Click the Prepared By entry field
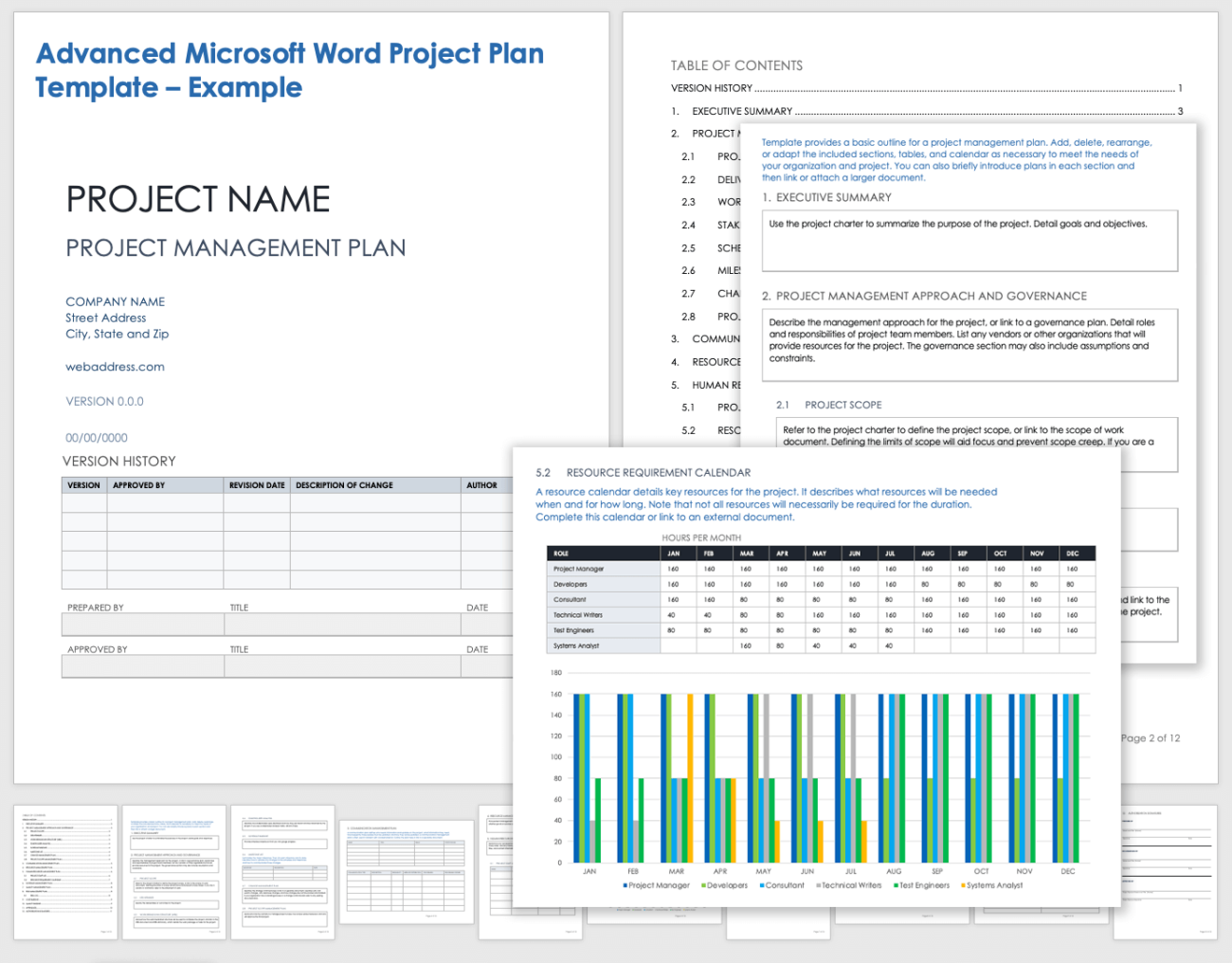 (x=142, y=625)
